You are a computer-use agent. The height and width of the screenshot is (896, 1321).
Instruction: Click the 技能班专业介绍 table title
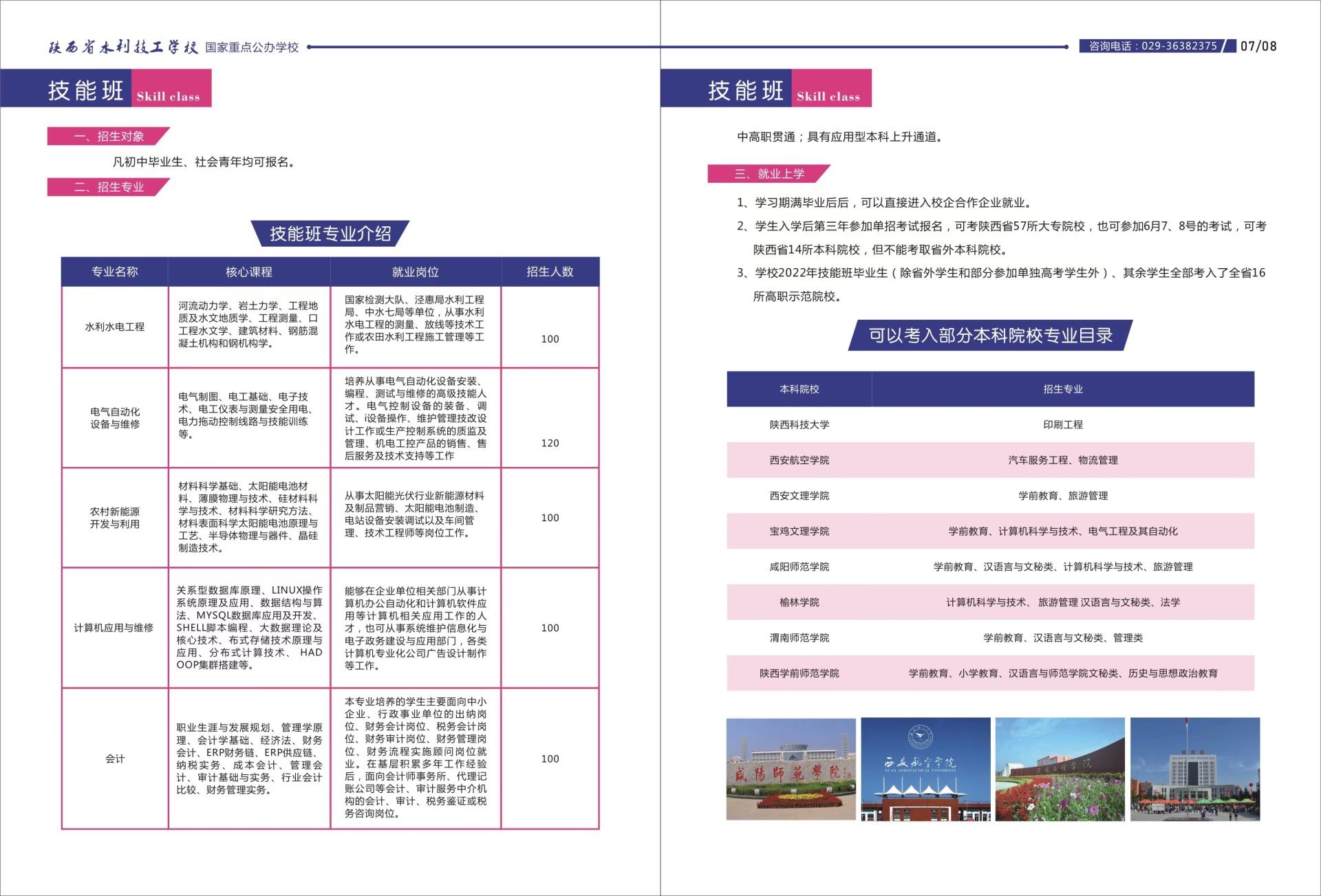[330, 234]
